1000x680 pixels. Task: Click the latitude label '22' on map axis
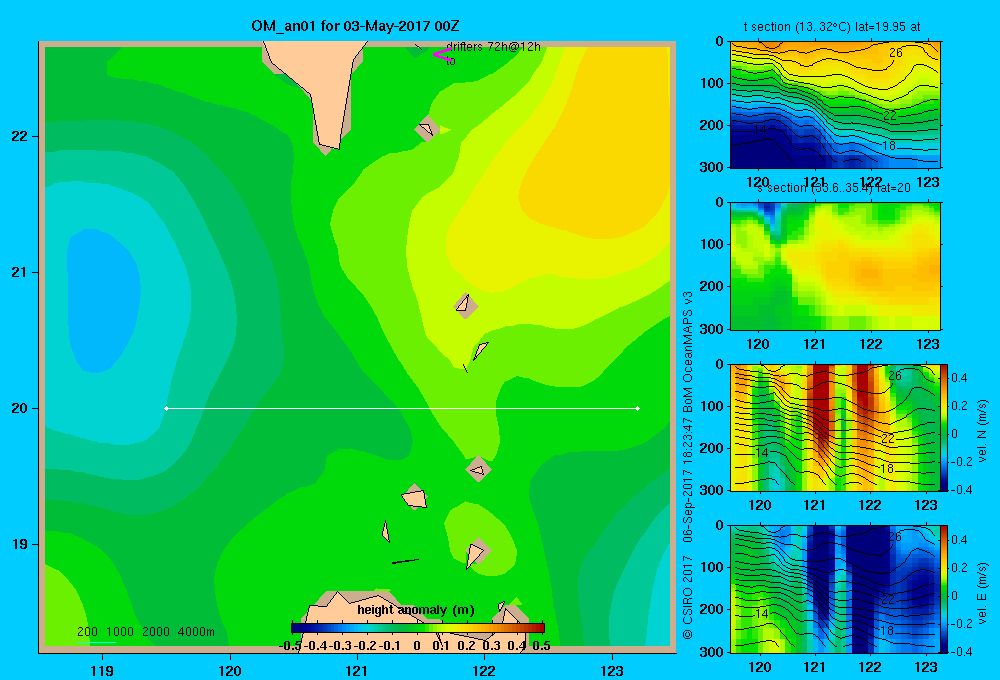tap(19, 137)
